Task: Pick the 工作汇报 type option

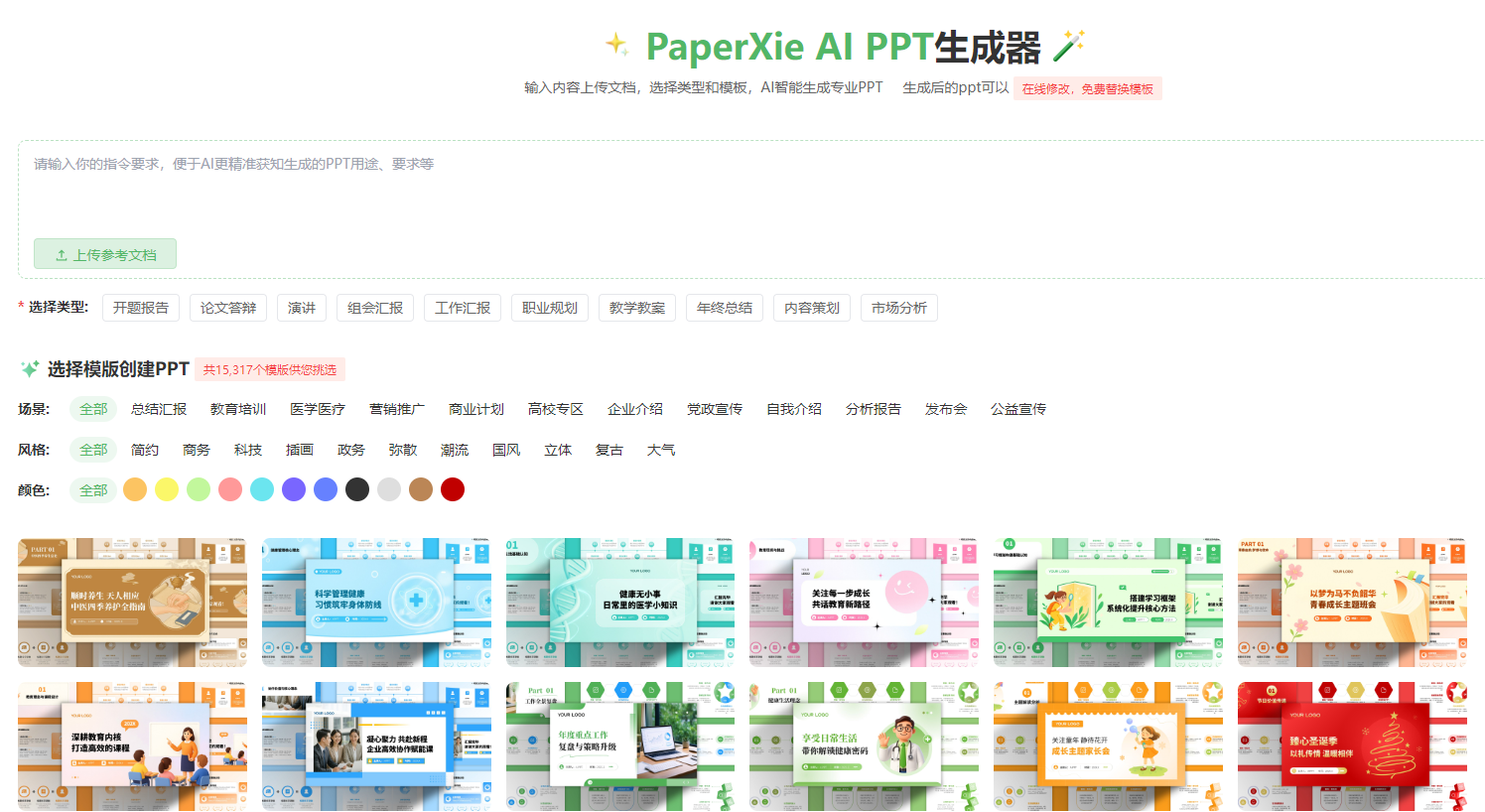Action: coord(463,308)
